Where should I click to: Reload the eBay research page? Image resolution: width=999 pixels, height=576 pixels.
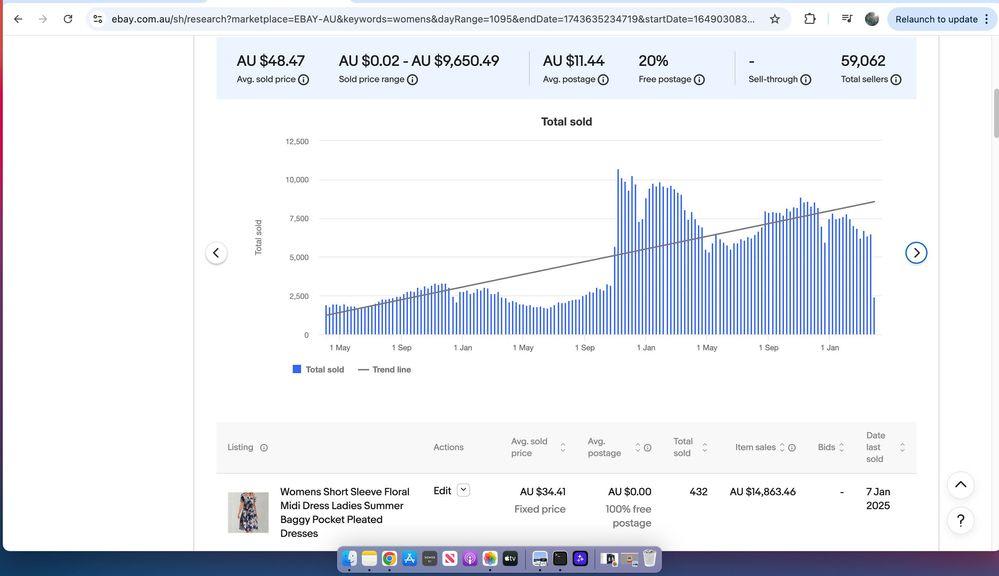[x=68, y=19]
